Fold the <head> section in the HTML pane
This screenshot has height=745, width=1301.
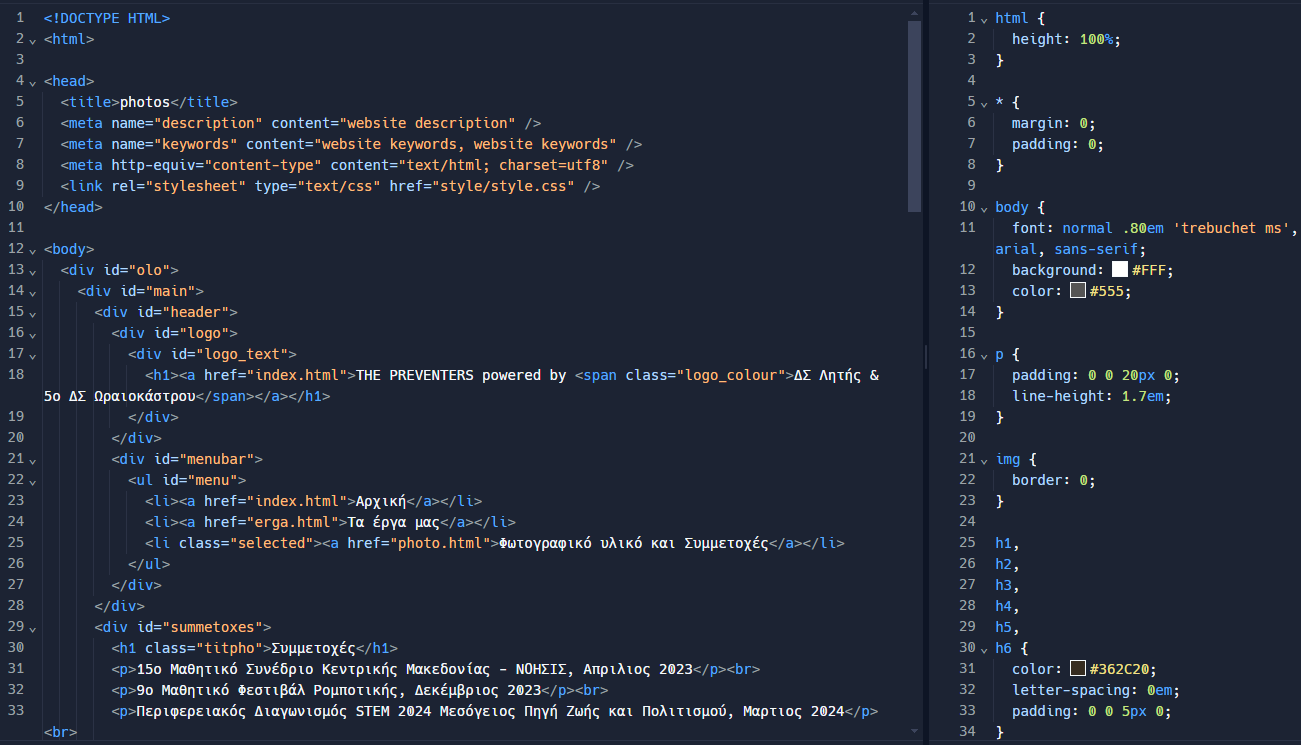tap(33, 82)
